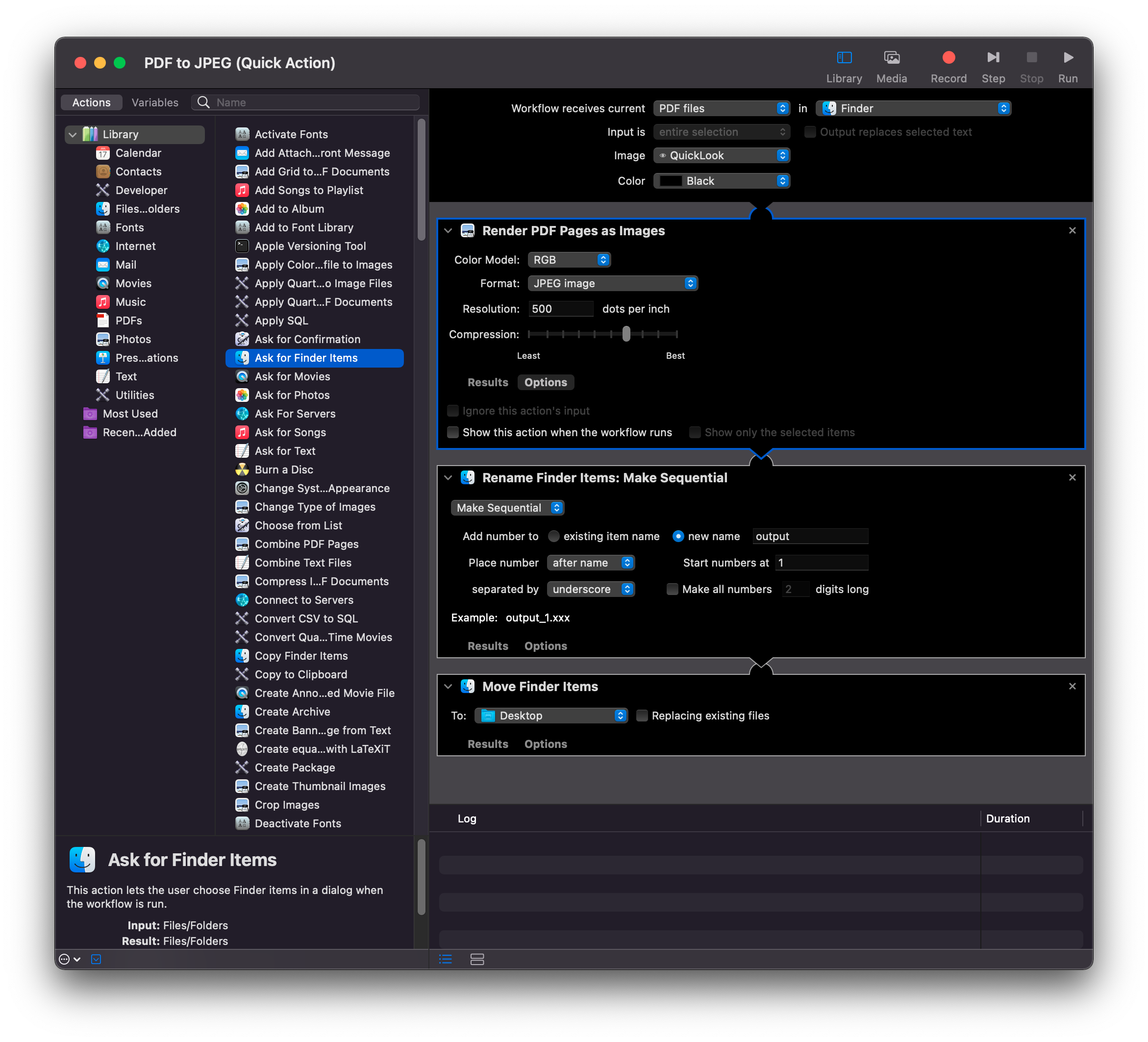Open the Finder application dropdown
Image resolution: width=1148 pixels, height=1042 pixels.
913,108
